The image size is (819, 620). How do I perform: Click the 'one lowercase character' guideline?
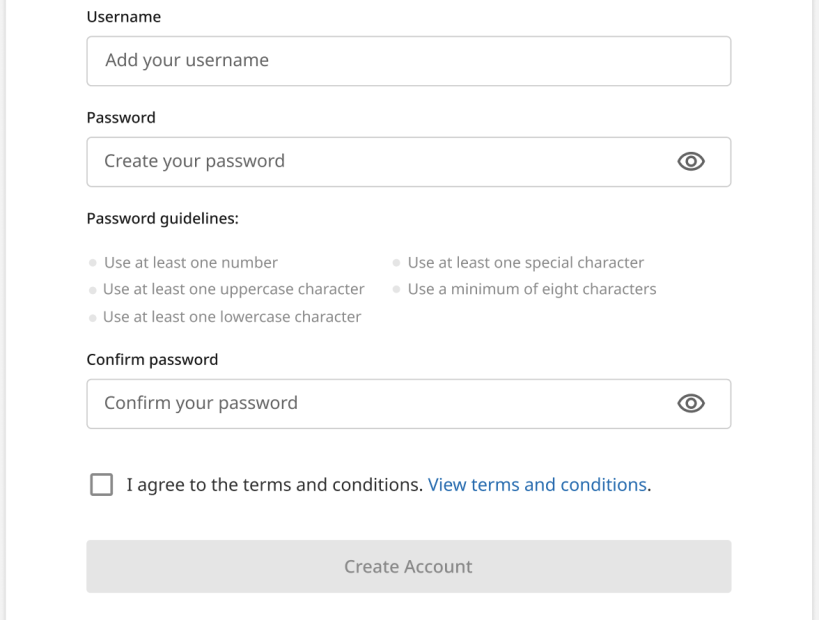(232, 317)
